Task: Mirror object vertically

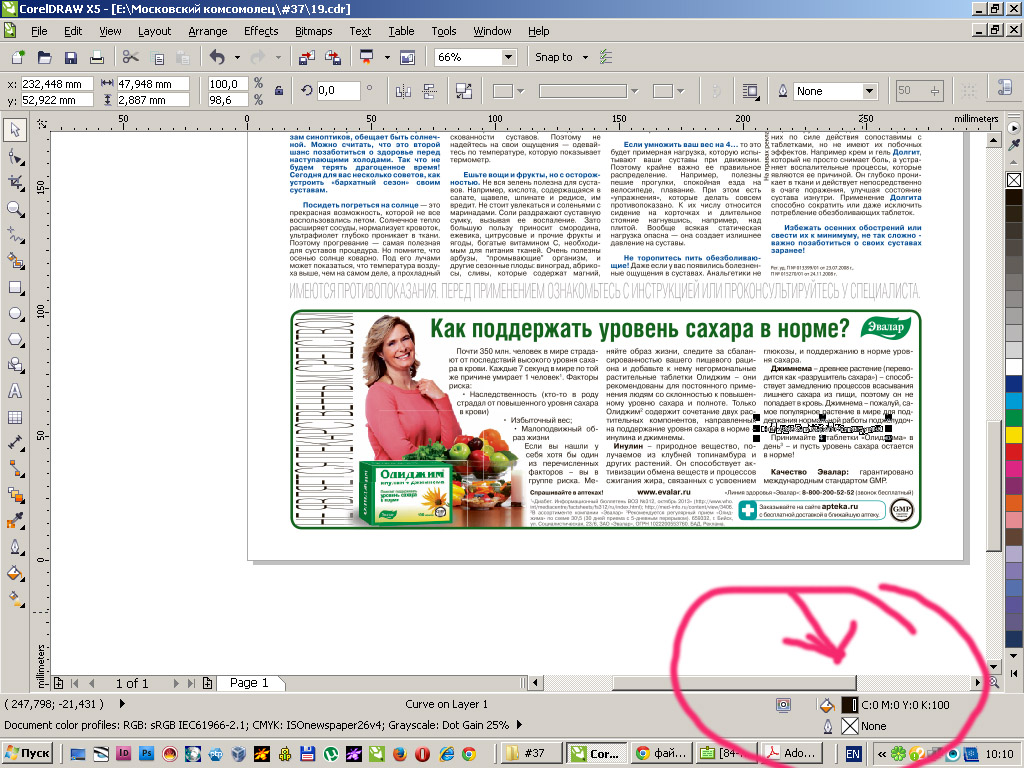Action: point(429,91)
